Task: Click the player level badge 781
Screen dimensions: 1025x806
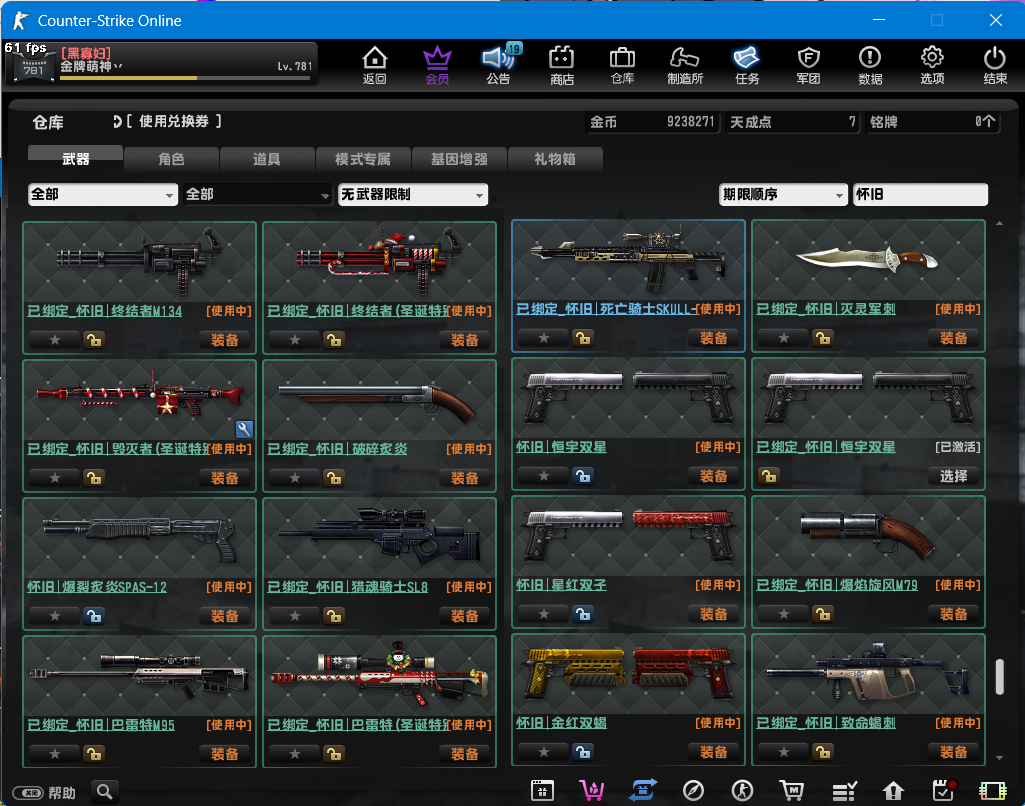Action: pyautogui.click(x=33, y=69)
